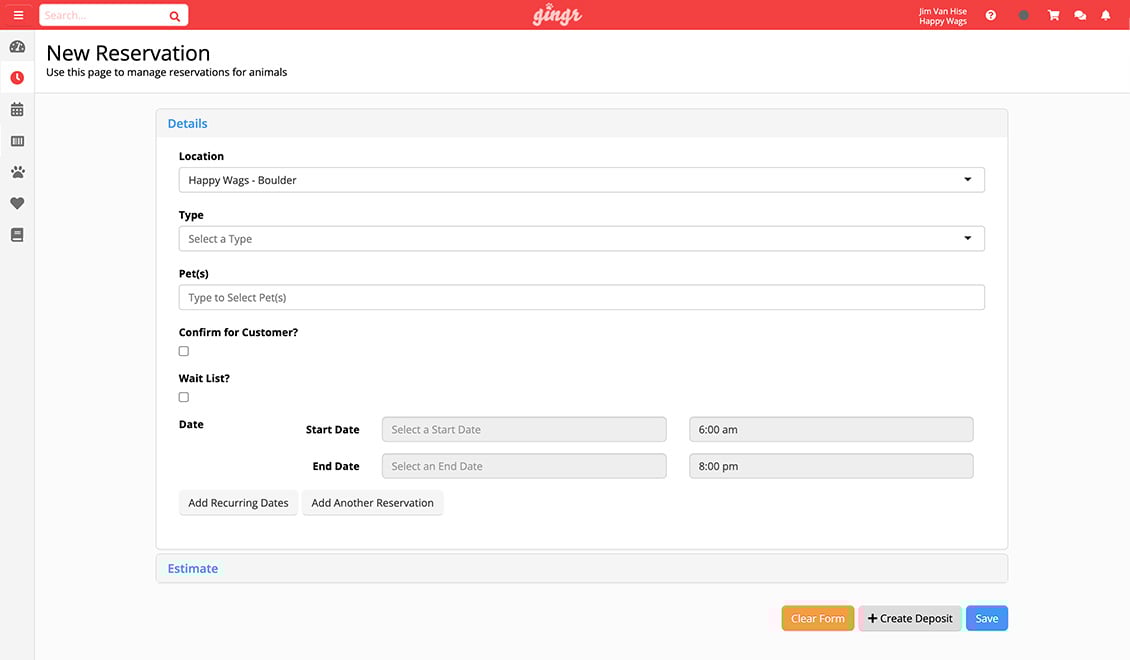Click Save to store the reservation
Viewport: 1130px width, 660px height.
[x=986, y=617]
